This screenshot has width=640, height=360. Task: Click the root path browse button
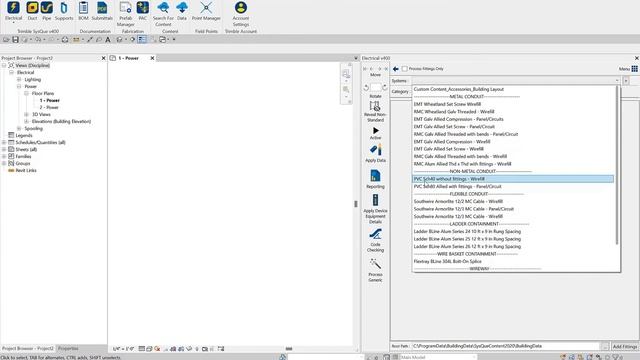point(605,346)
